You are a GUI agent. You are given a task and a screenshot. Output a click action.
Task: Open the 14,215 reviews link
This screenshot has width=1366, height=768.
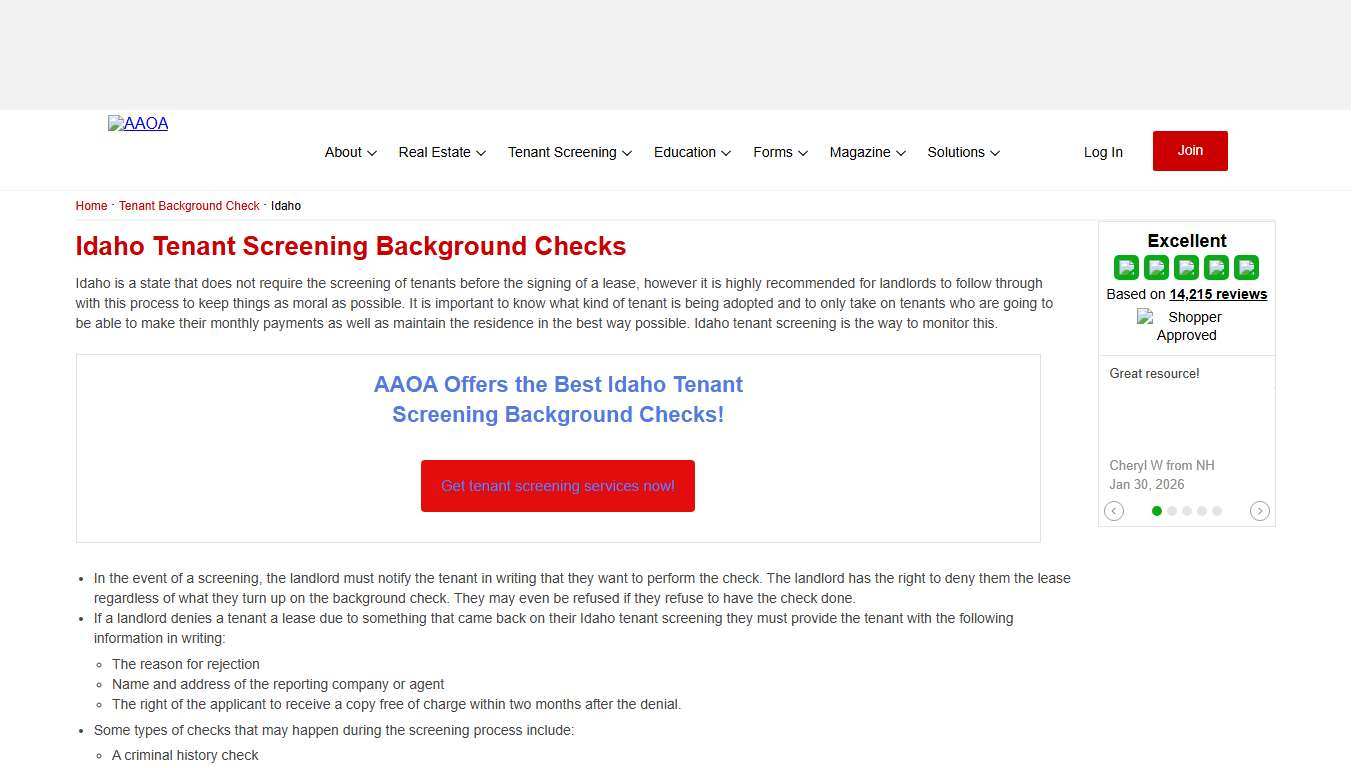(x=1218, y=294)
